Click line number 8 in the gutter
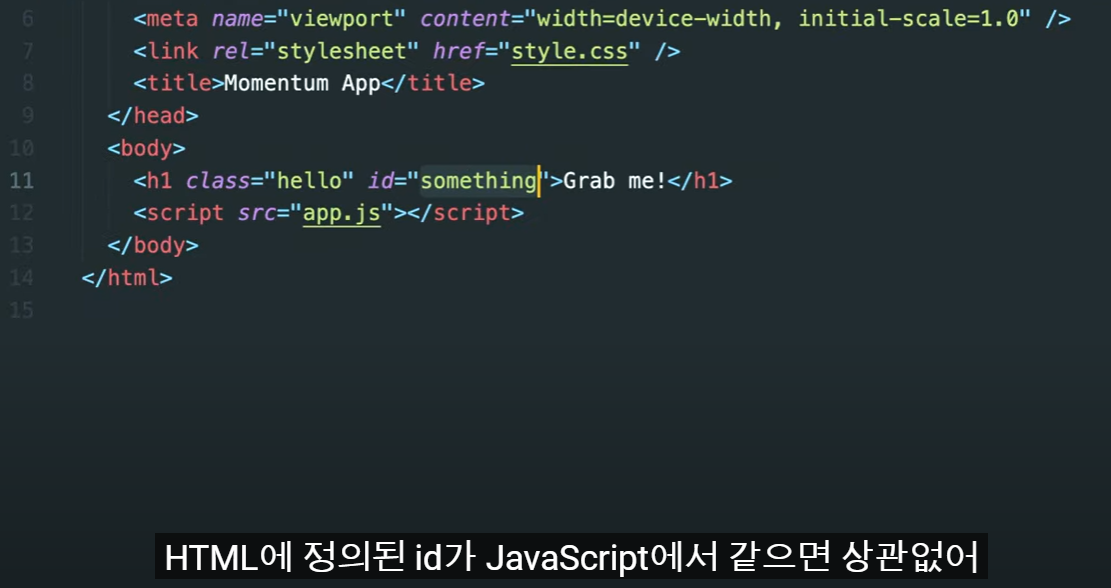The image size is (1111, 588). pyautogui.click(x=28, y=84)
